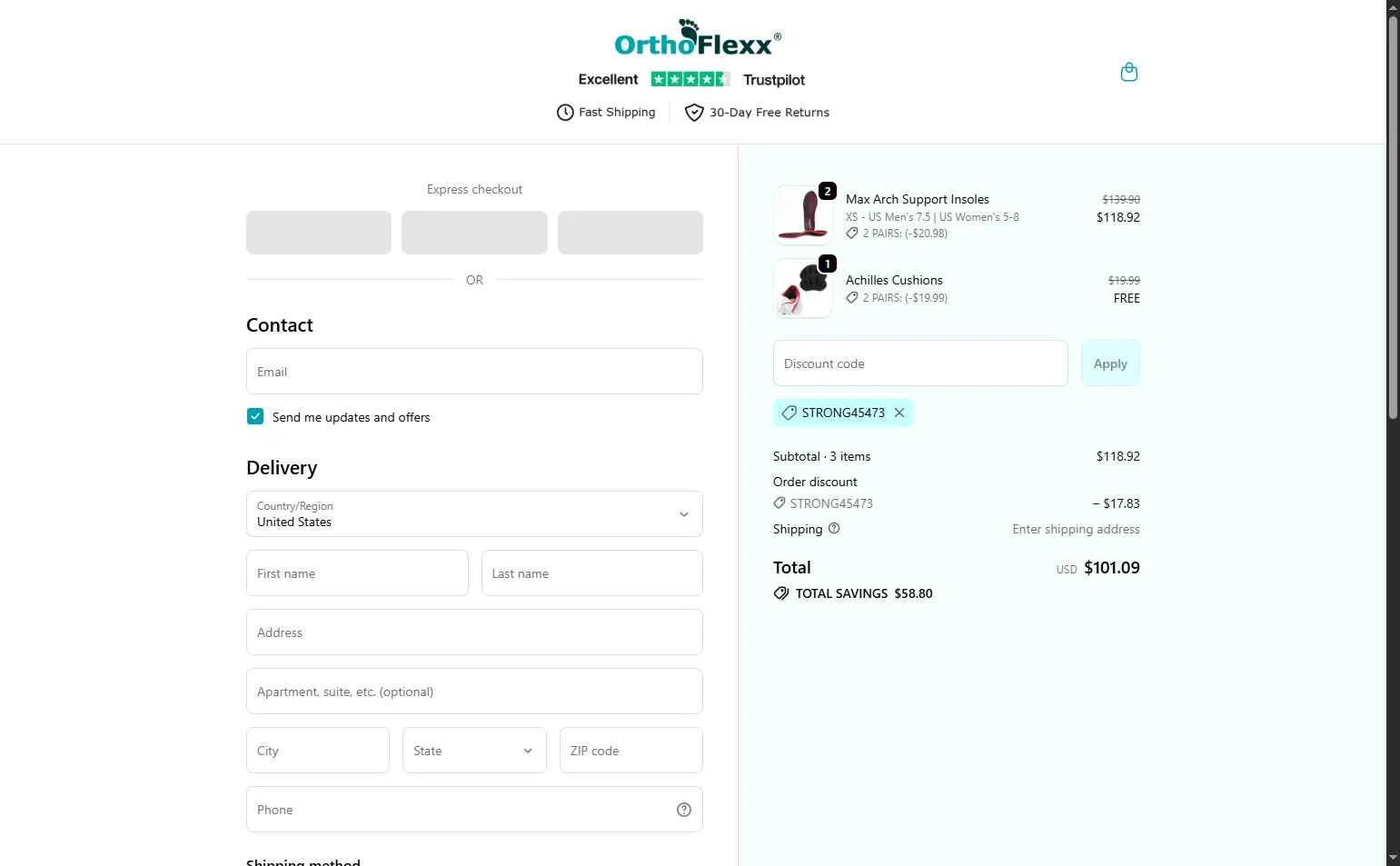The image size is (1400, 866).
Task: Focus the First name field
Action: (x=357, y=573)
